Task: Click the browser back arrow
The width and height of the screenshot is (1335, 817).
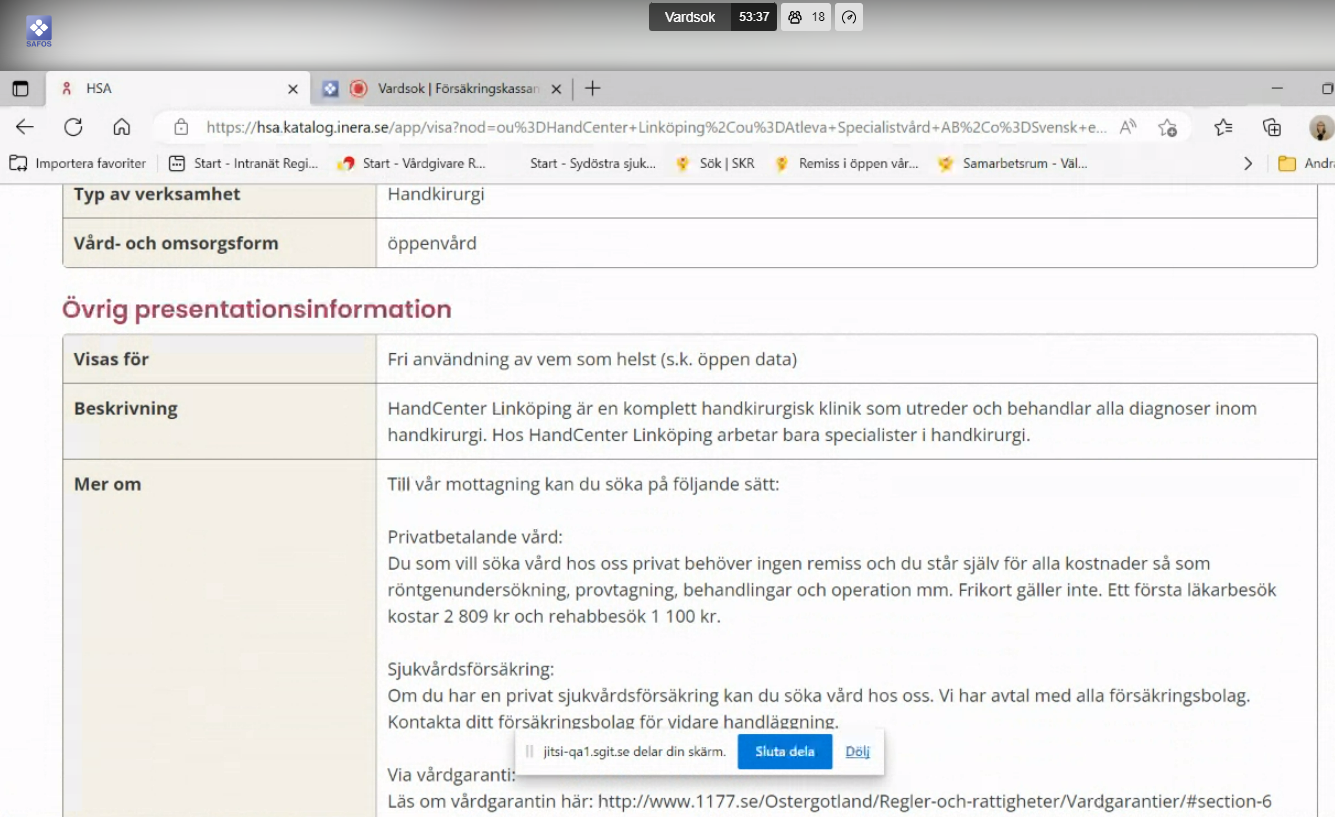Action: pyautogui.click(x=24, y=127)
